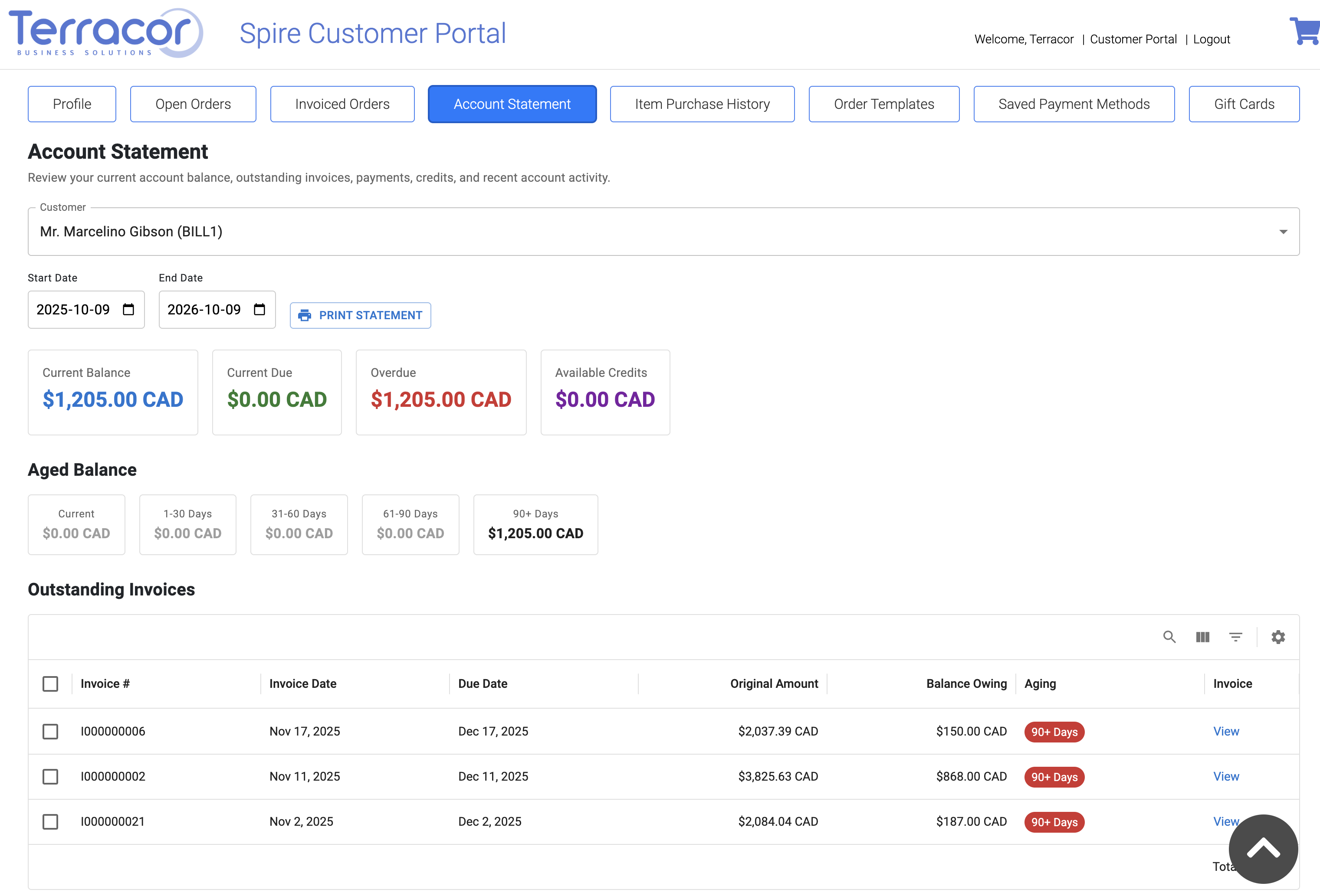Viewport: 1320px width, 896px height.
Task: Click the Logout link
Action: (1212, 39)
